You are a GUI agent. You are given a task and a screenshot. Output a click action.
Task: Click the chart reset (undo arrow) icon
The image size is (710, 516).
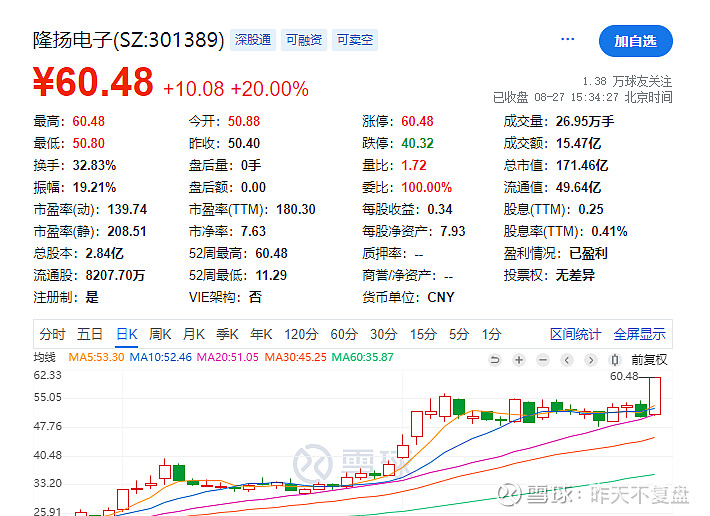pos(495,360)
